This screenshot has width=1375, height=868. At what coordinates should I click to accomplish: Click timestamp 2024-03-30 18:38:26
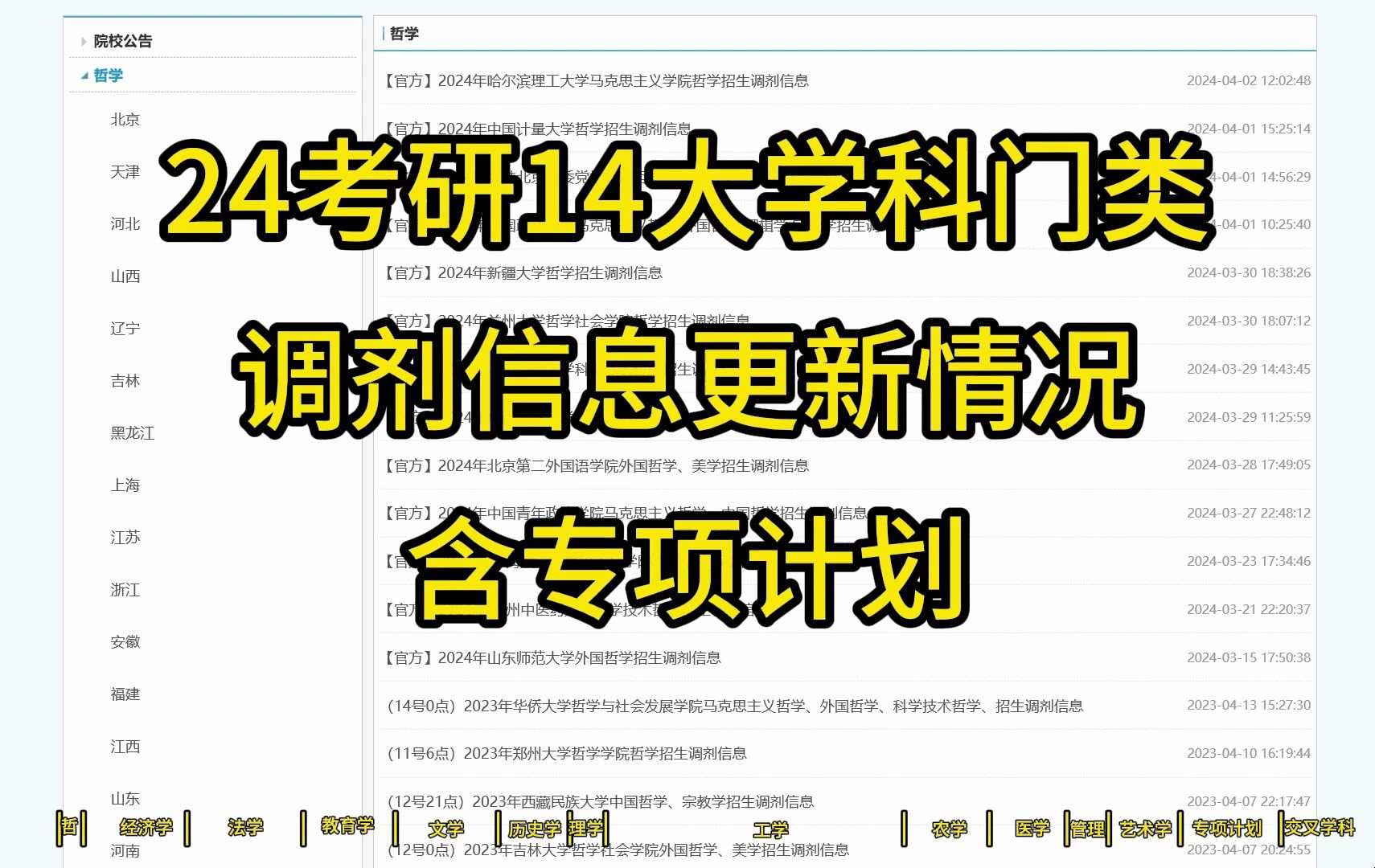pyautogui.click(x=1249, y=273)
